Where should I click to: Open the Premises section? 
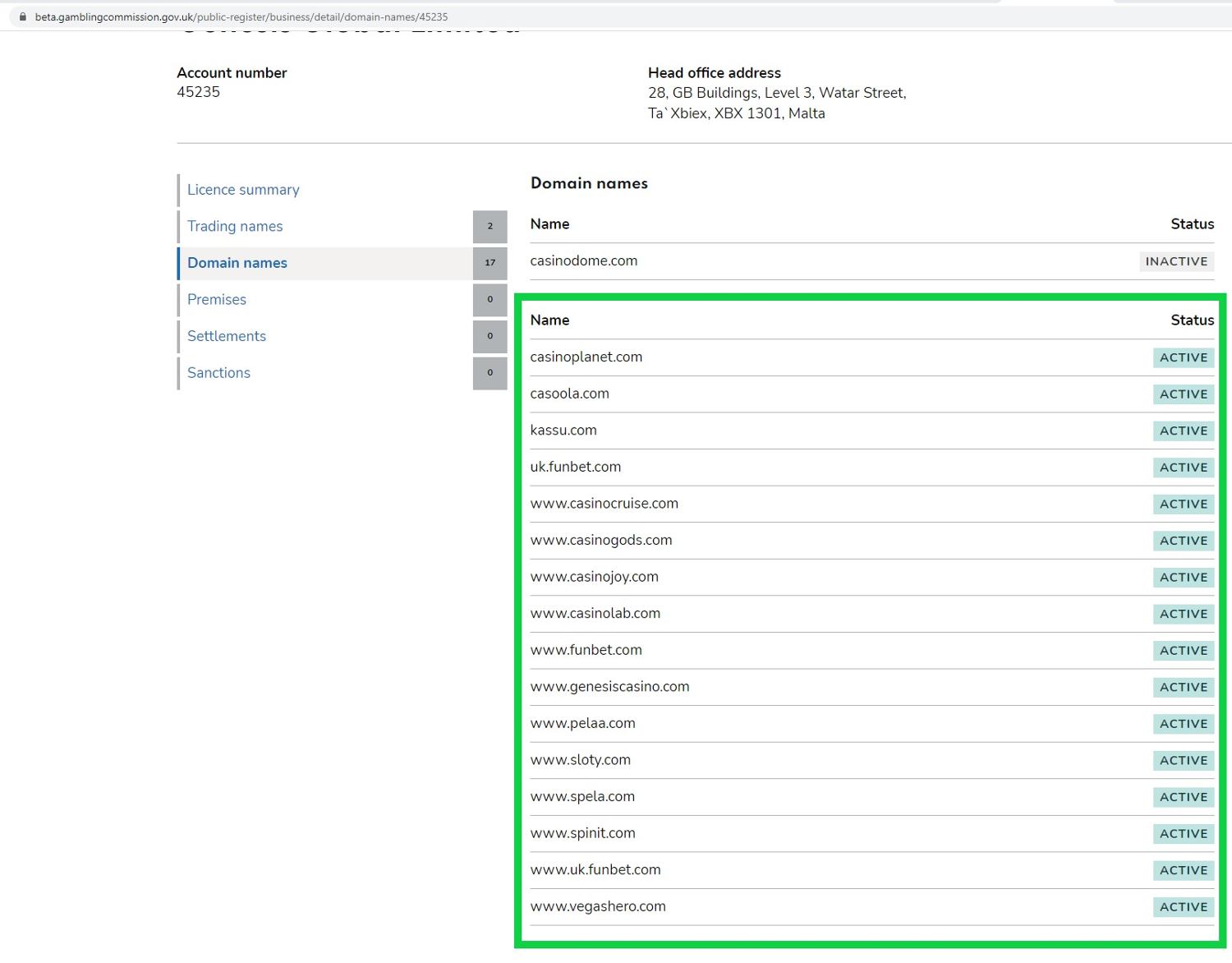point(217,300)
